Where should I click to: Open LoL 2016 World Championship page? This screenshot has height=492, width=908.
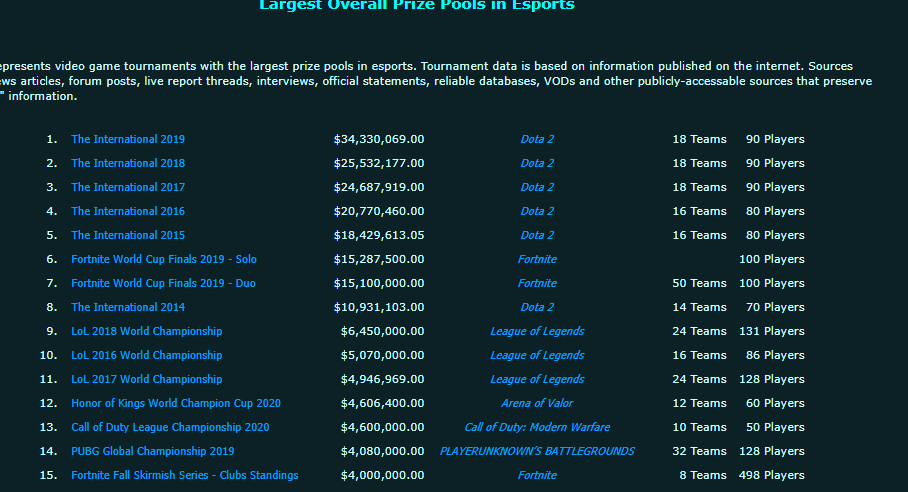pyautogui.click(x=147, y=355)
